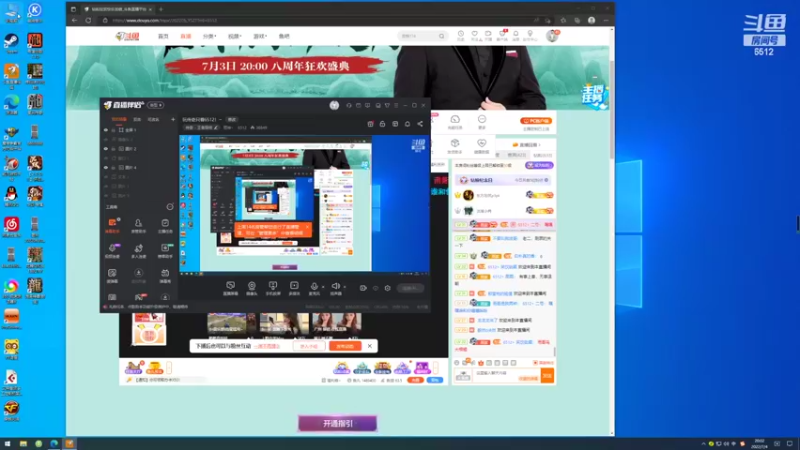Click the outlined button in offline popup
Image resolution: width=800 pixels, height=450 pixels.
tap(309, 346)
